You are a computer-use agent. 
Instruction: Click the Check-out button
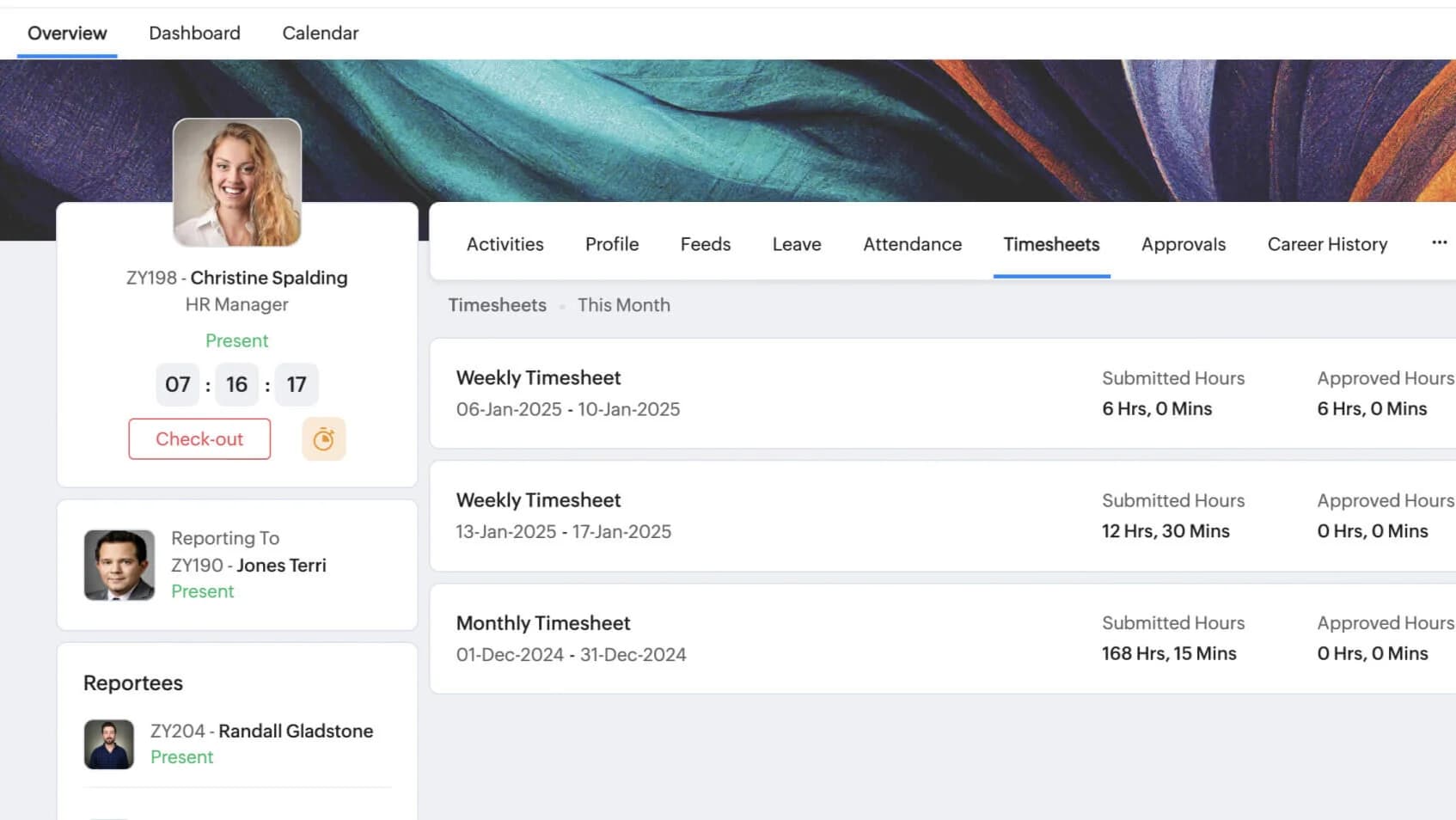(199, 439)
